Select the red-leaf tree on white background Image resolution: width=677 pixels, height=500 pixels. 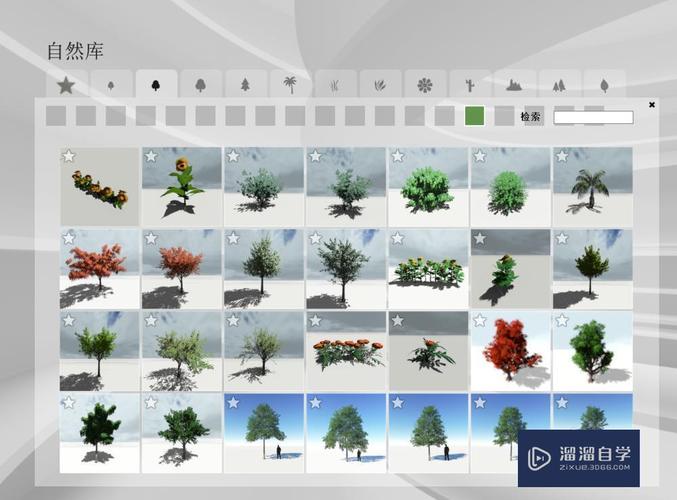pos(509,351)
